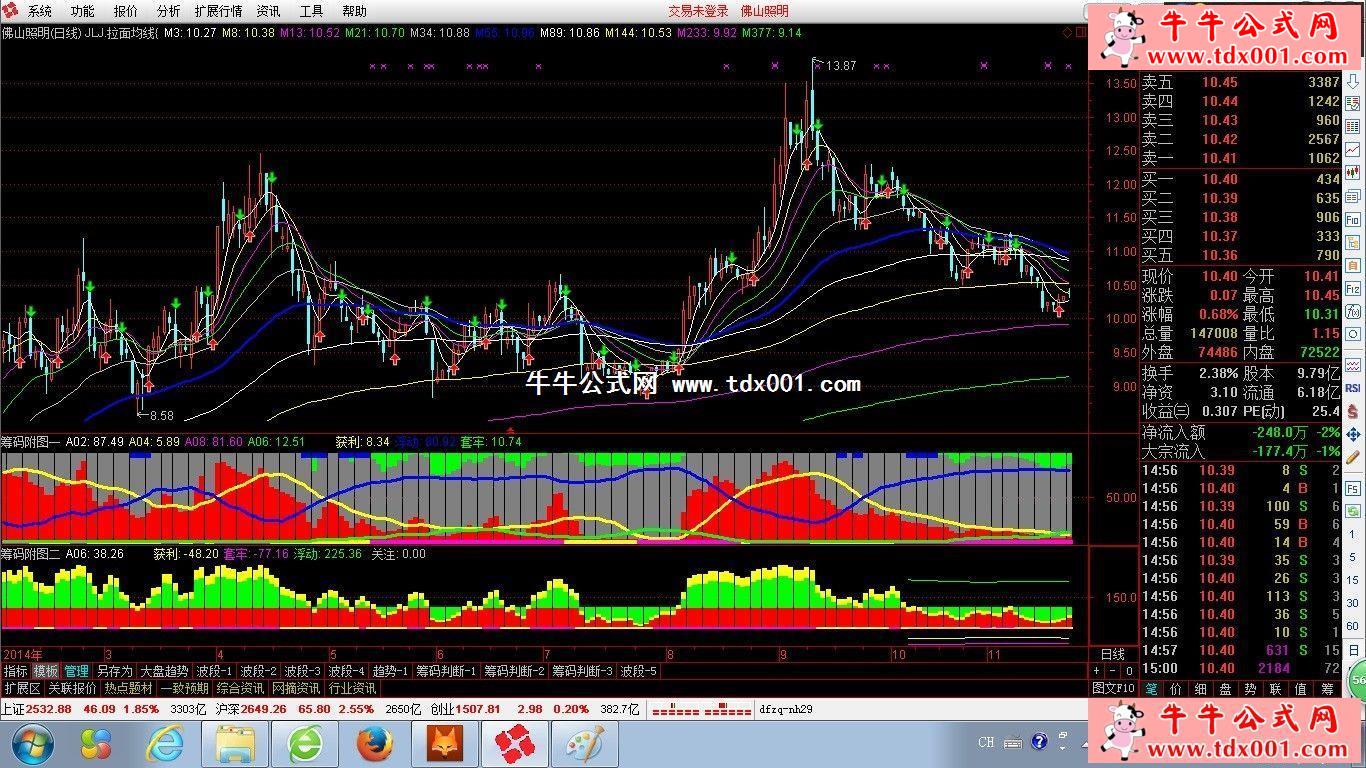This screenshot has width=1366, height=768.
Task: Click the blue four-way move arrows icon
Action: coord(1353,434)
